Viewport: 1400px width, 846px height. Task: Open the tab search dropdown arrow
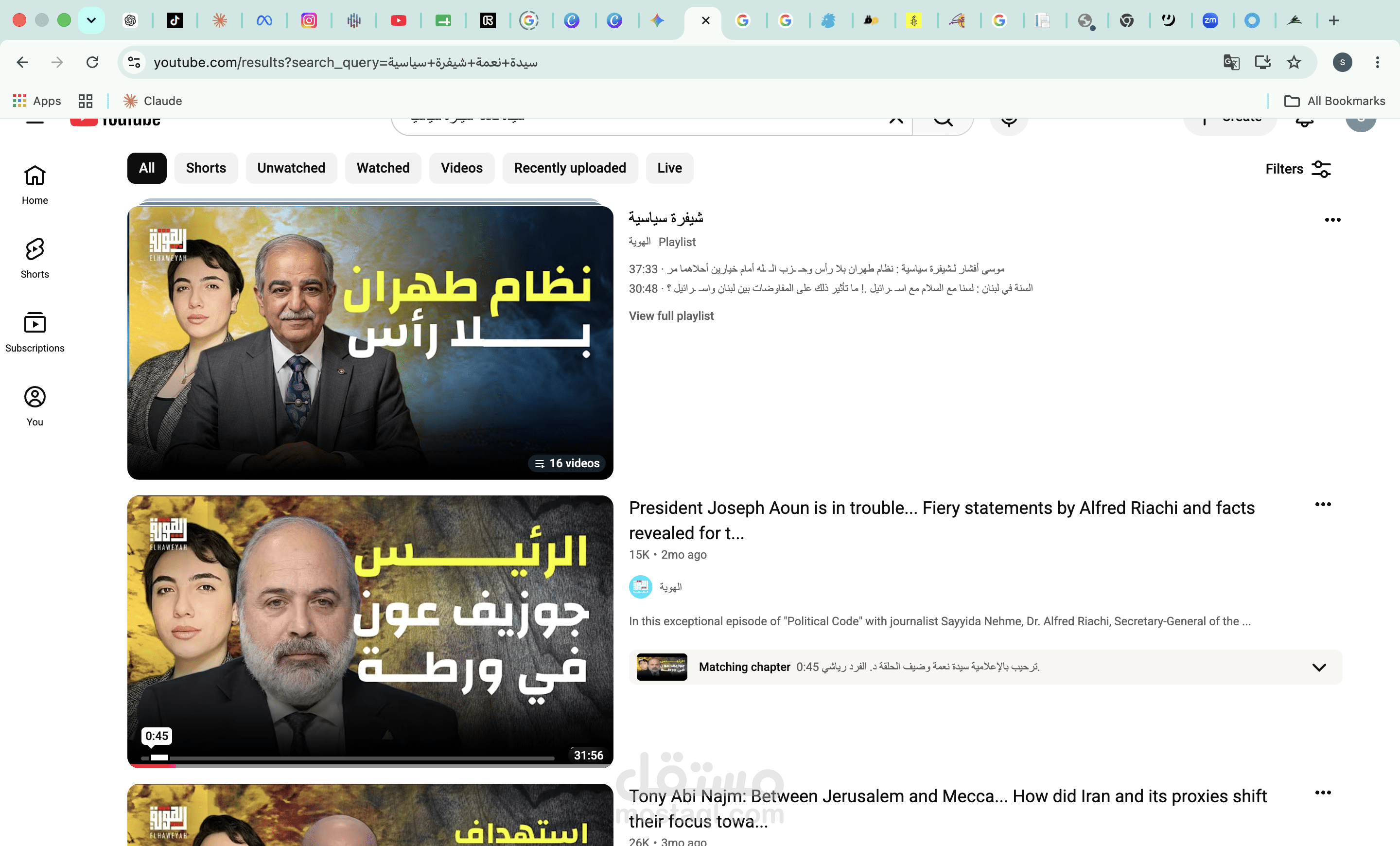click(91, 21)
